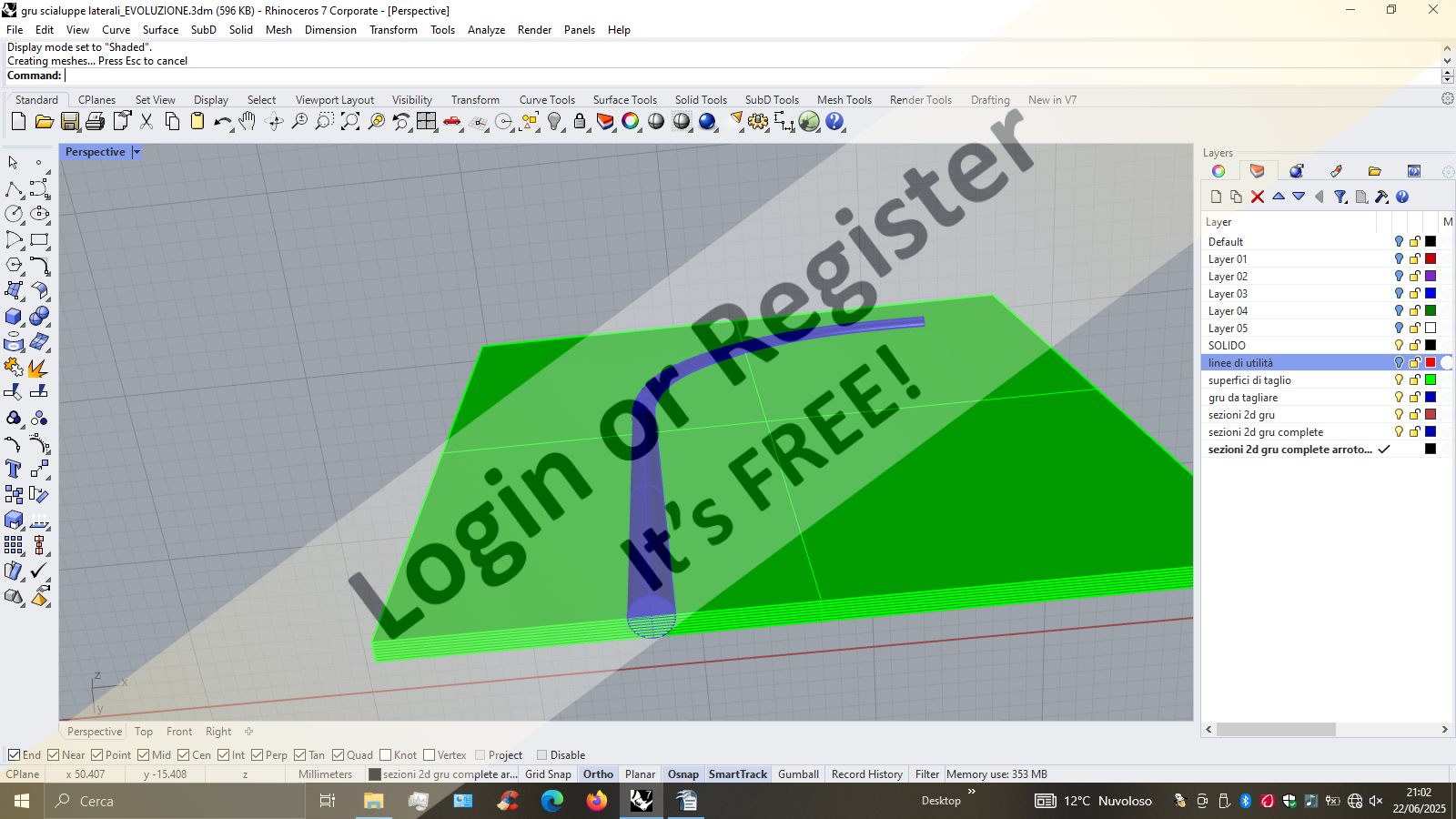The width and height of the screenshot is (1456, 819).
Task: Check the Disable osnap checkbox
Action: [542, 755]
